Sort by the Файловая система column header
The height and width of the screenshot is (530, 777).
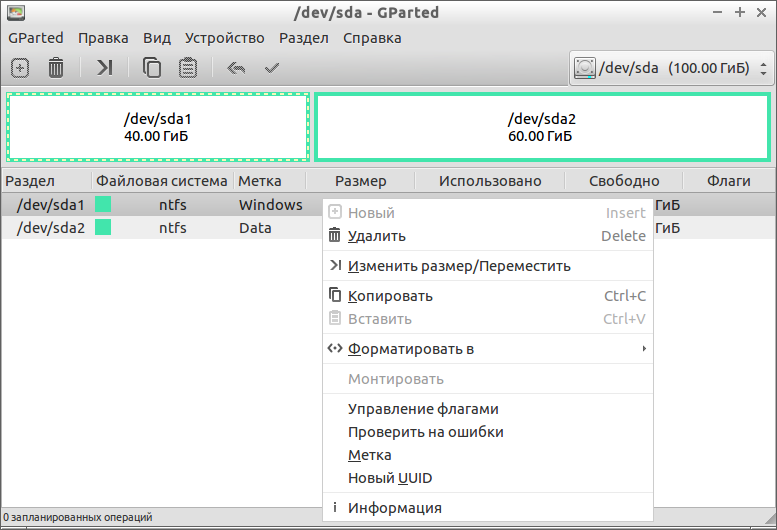162,181
